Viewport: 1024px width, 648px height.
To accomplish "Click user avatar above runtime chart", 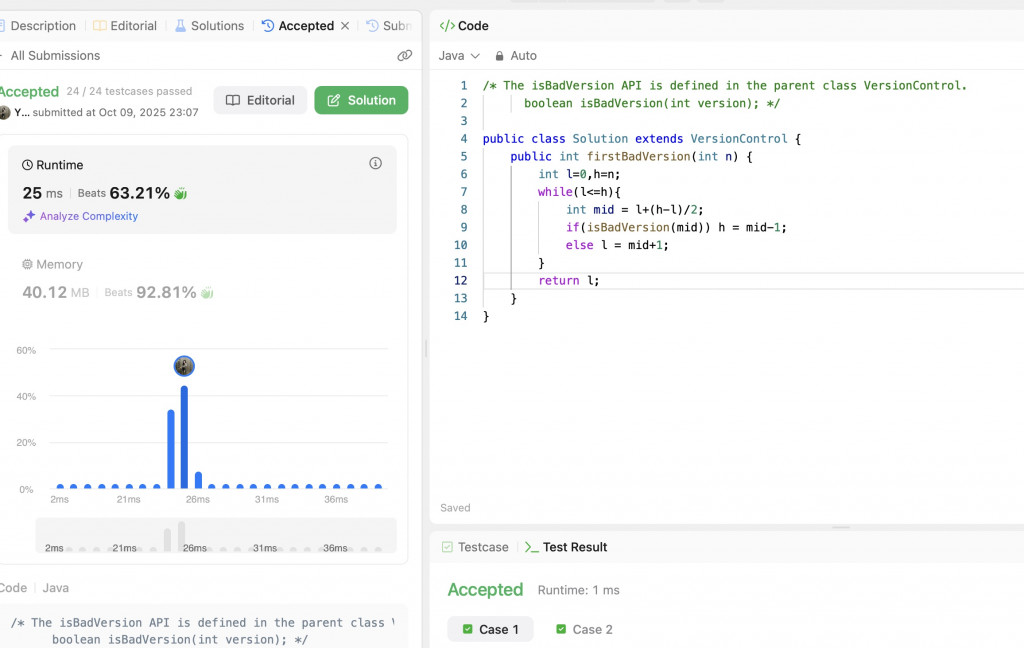I will click(x=184, y=366).
